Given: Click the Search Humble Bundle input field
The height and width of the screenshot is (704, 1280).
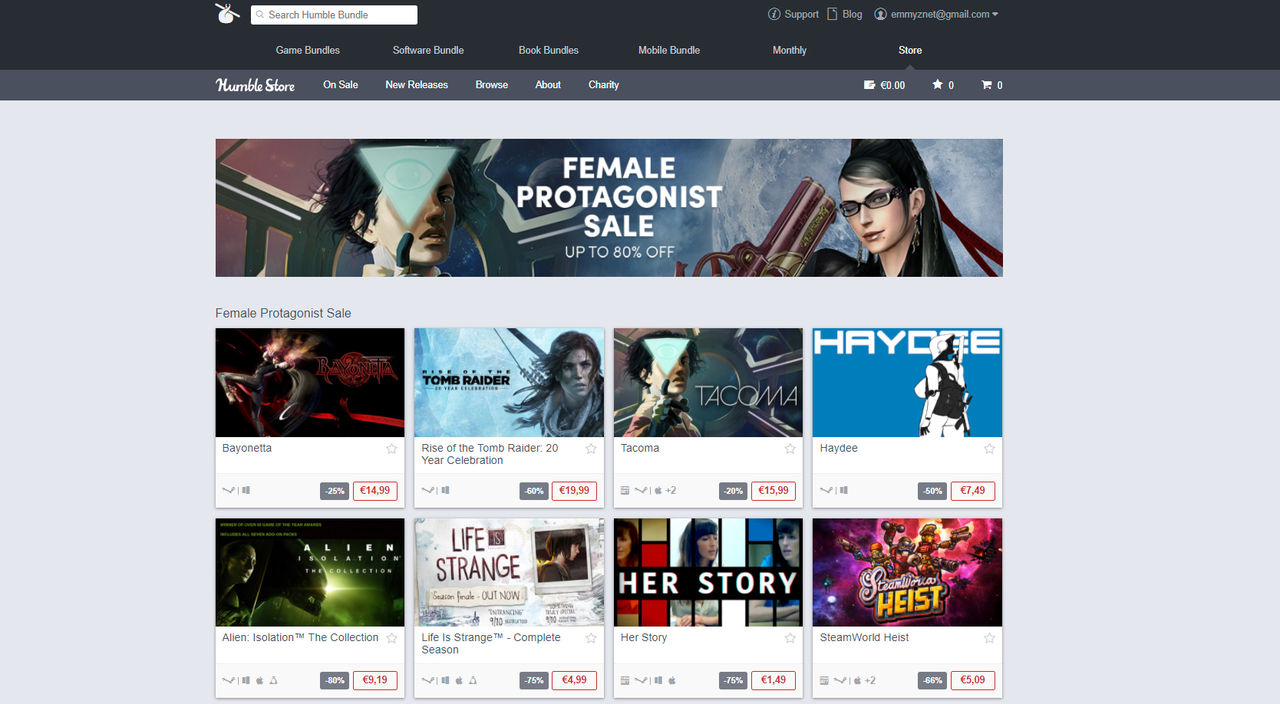Looking at the screenshot, I should (334, 14).
